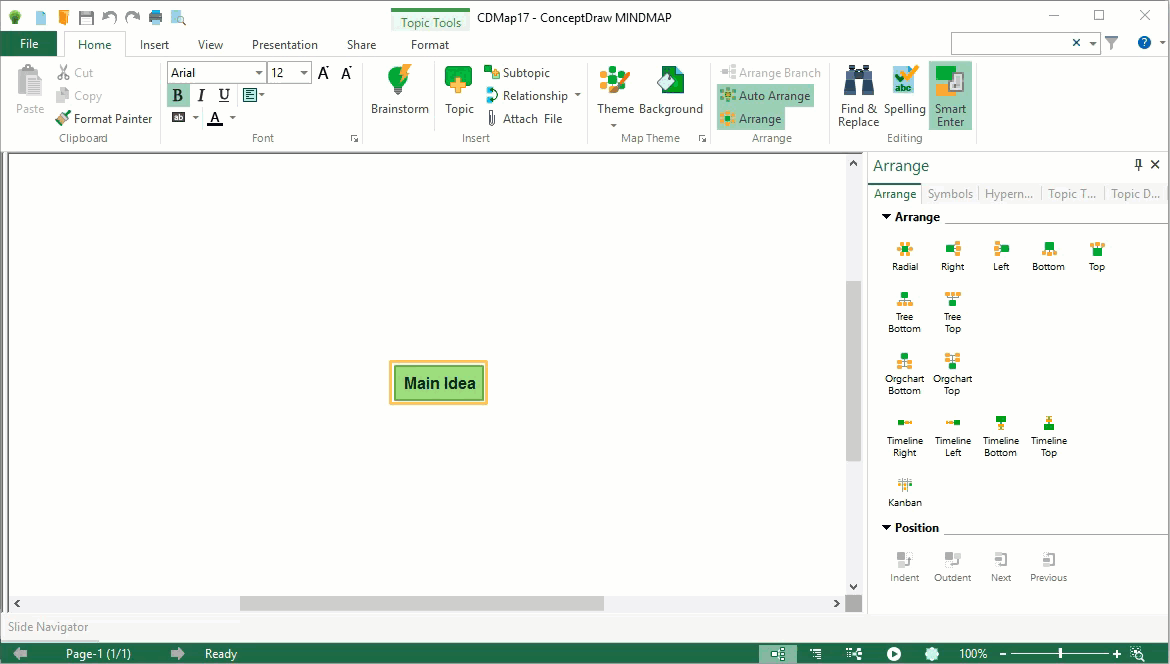Toggle the Arrange panel button in ribbon
This screenshot has width=1170, height=664.
point(751,119)
